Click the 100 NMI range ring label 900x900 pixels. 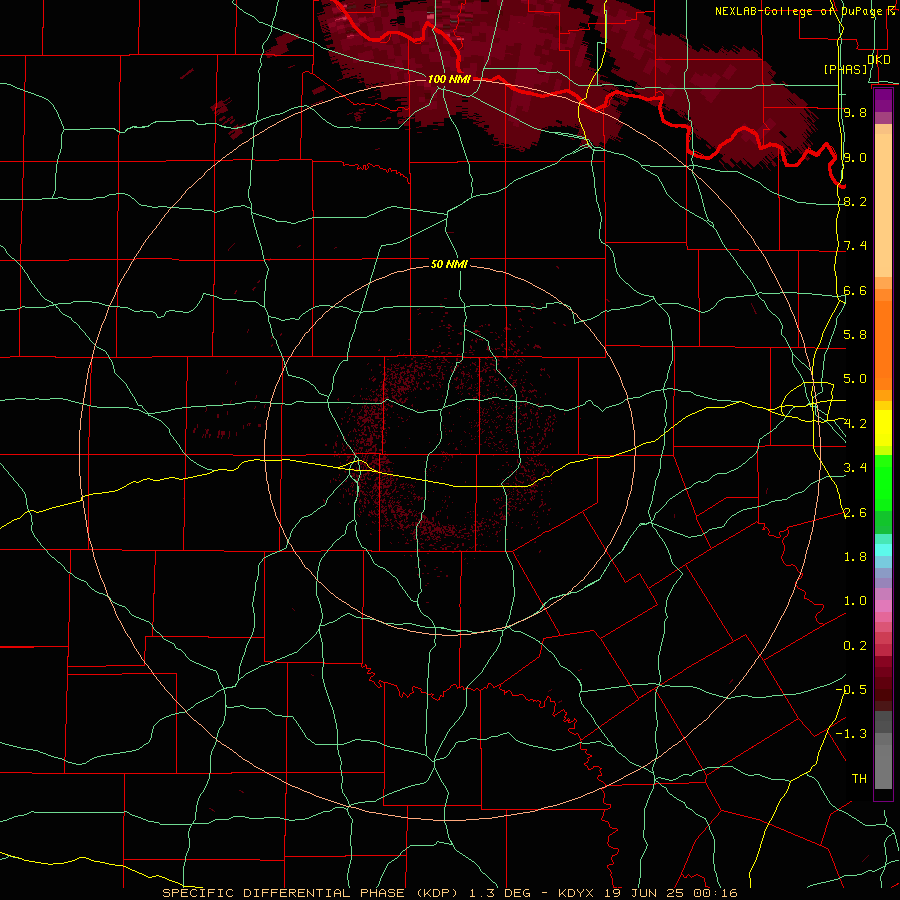(x=449, y=79)
